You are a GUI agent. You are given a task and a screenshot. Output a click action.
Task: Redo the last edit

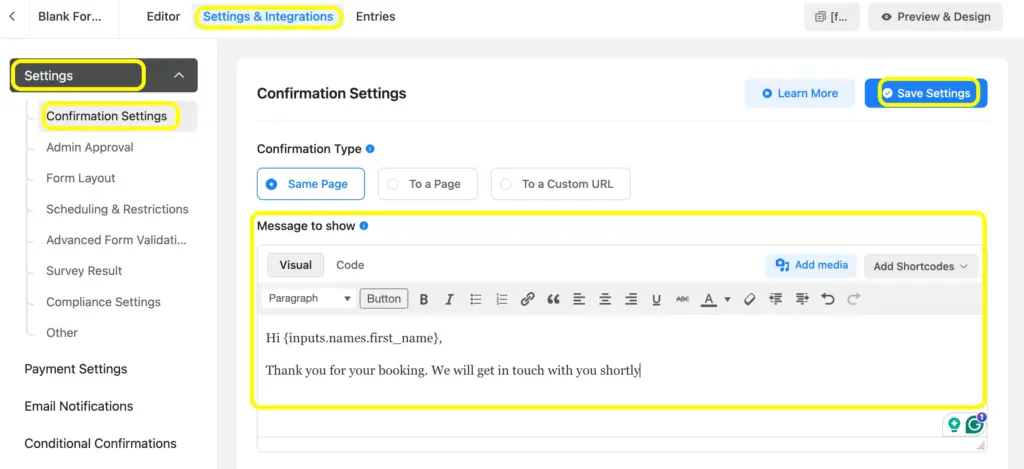coord(854,299)
